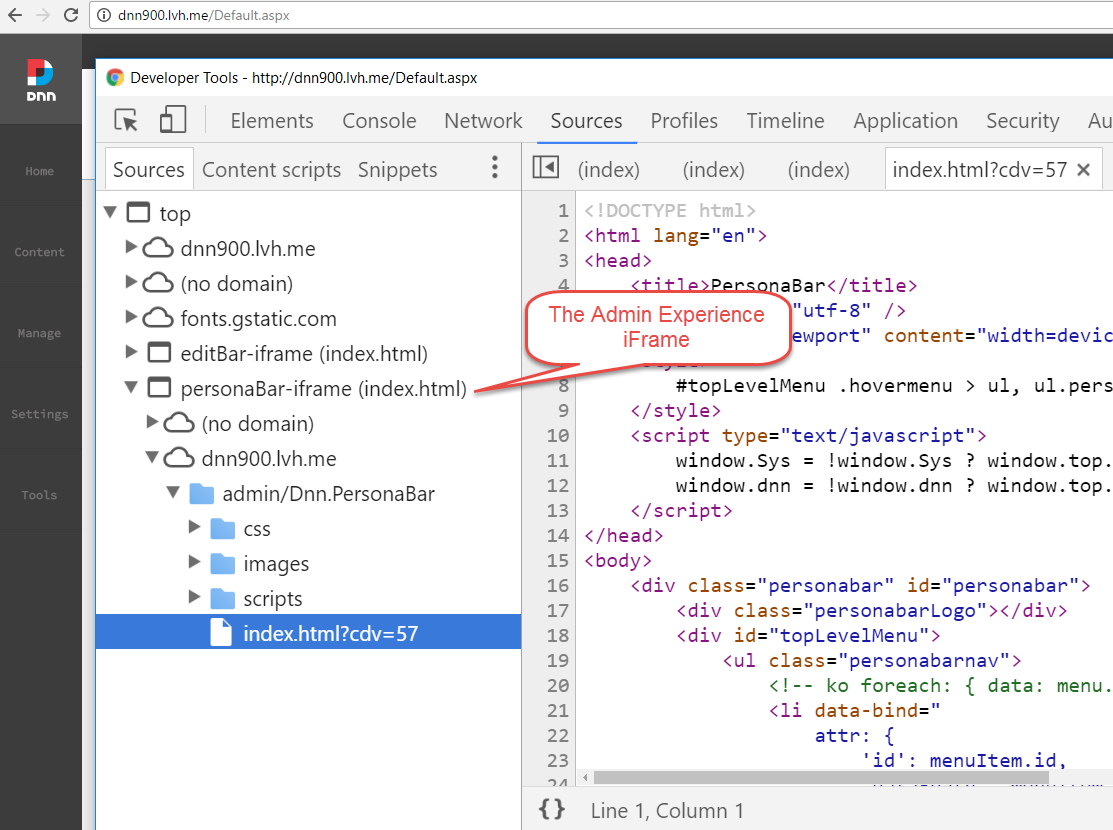Collapse the personaBar-iframe node
1113x830 pixels.
(x=131, y=387)
